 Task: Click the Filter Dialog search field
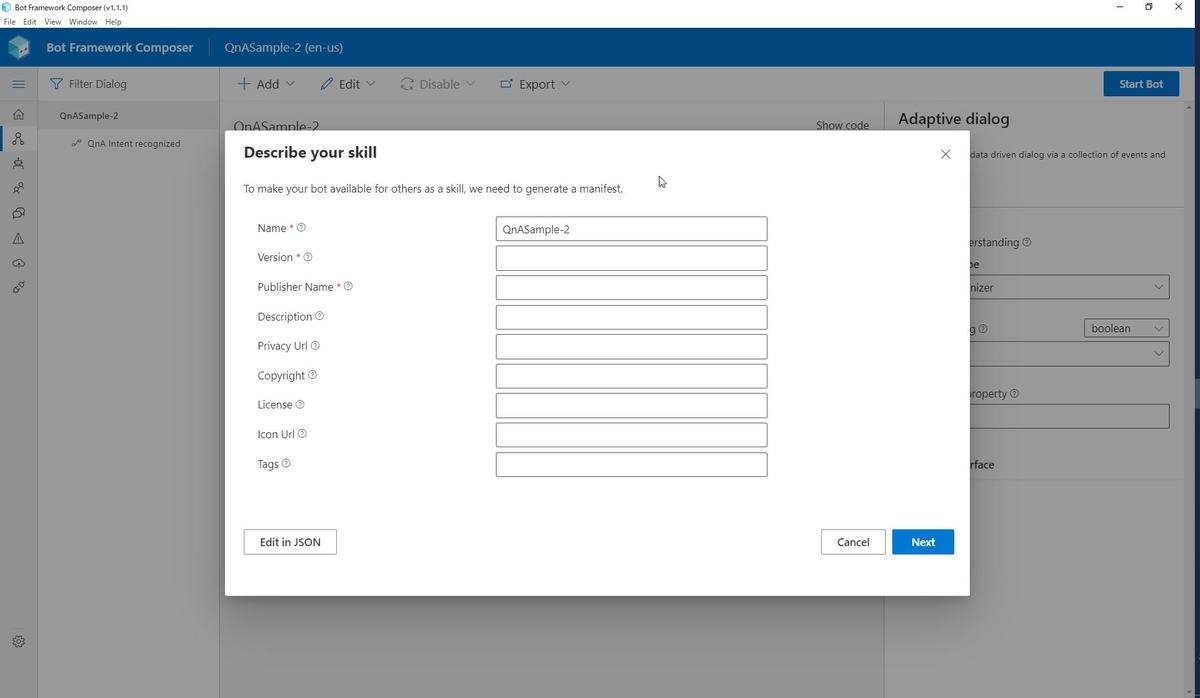(x=128, y=84)
